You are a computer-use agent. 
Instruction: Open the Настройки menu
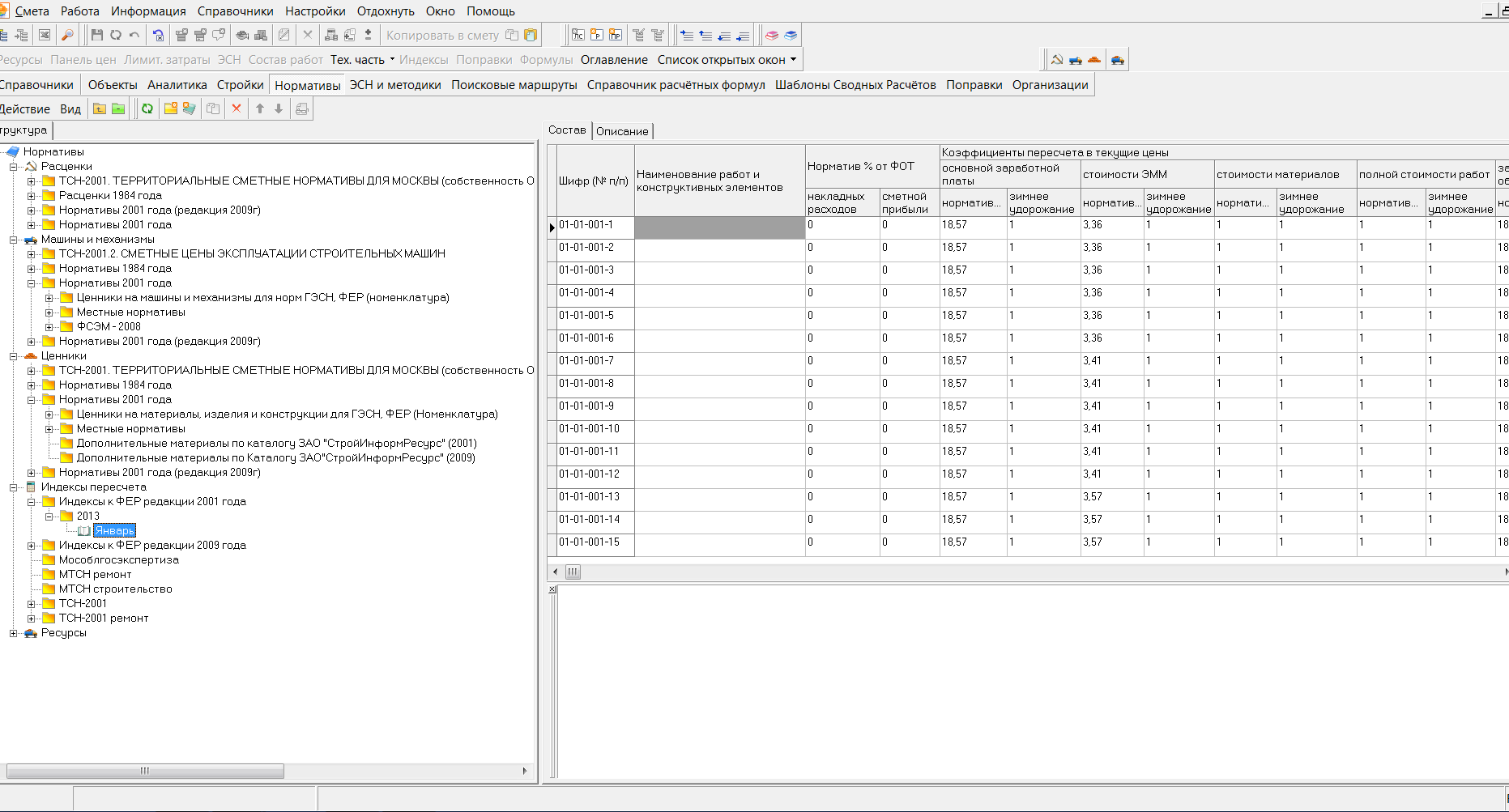click(x=314, y=11)
